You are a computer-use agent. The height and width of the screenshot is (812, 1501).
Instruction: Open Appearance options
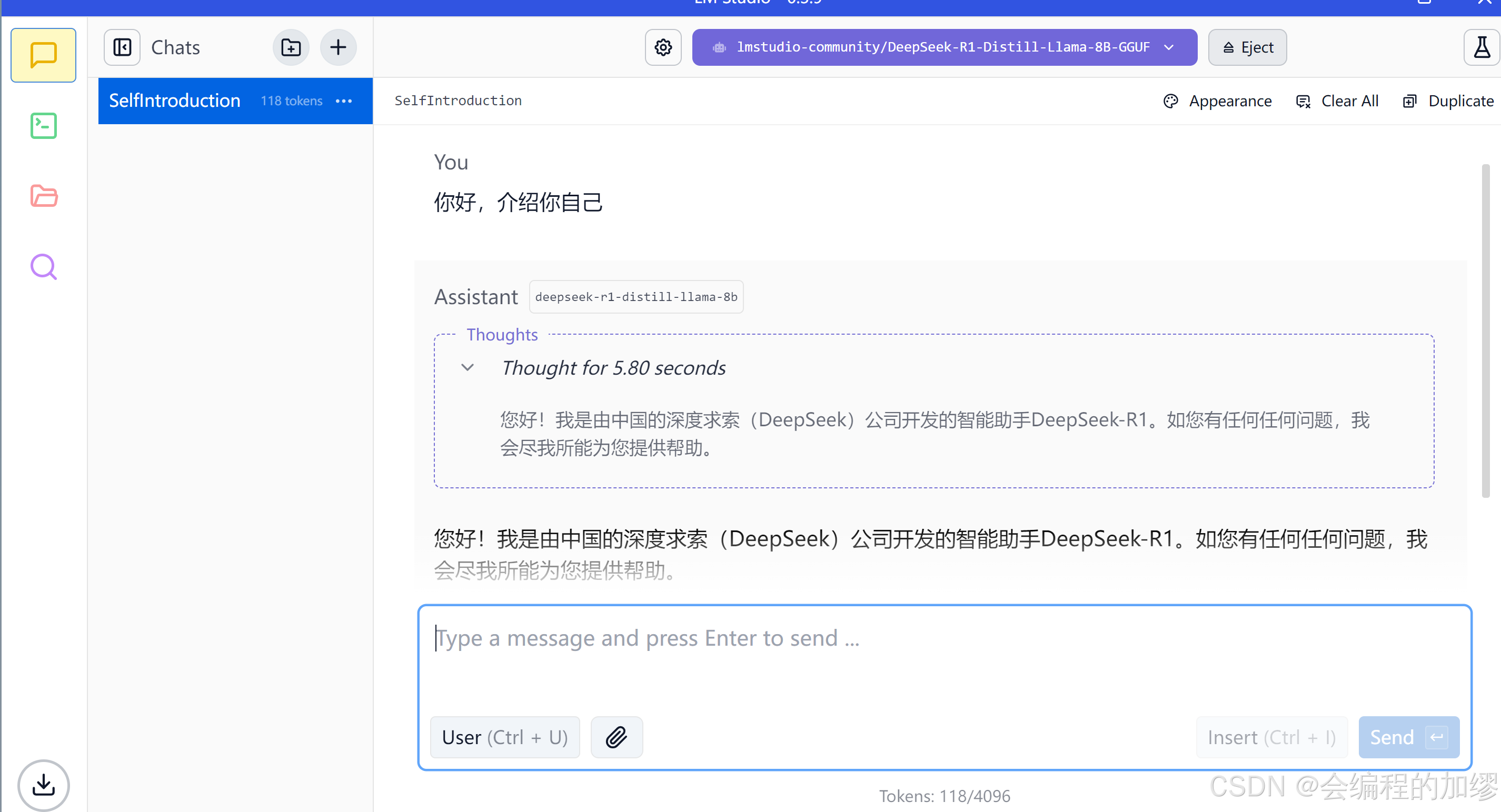coord(1217,101)
